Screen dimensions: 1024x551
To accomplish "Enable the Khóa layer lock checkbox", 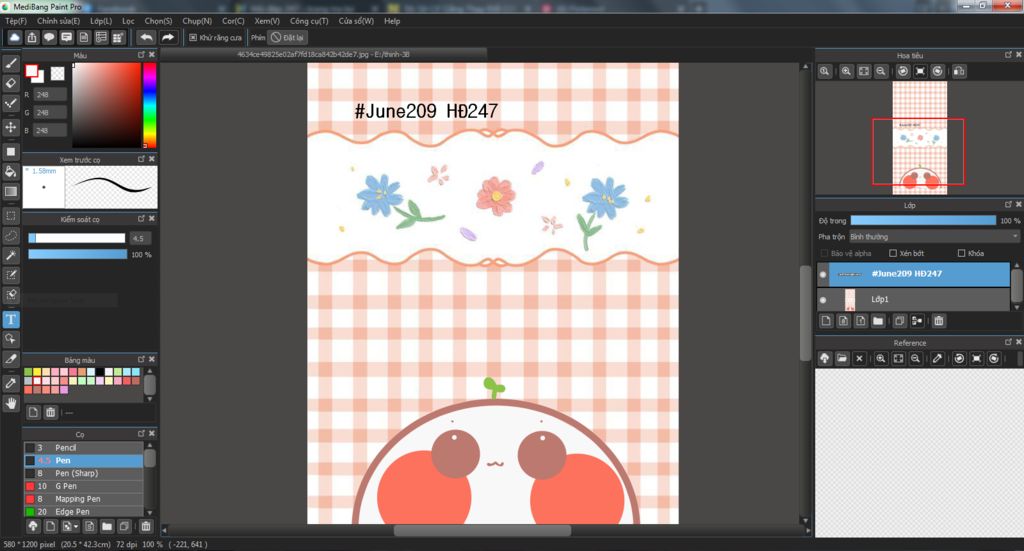I will click(961, 253).
